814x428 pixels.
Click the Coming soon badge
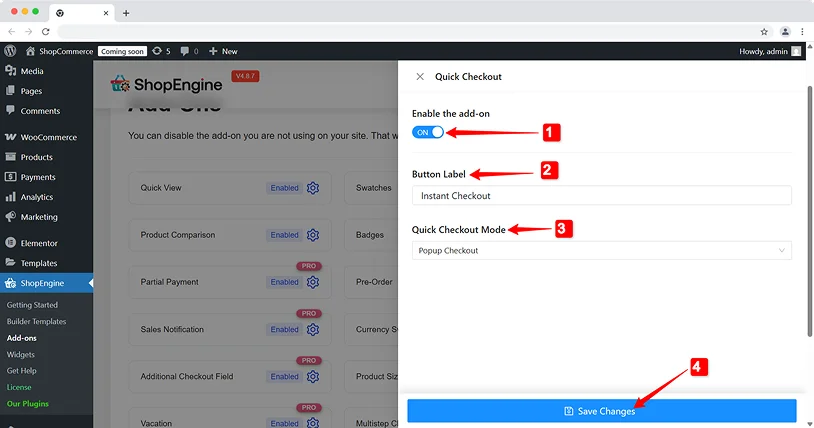point(122,51)
